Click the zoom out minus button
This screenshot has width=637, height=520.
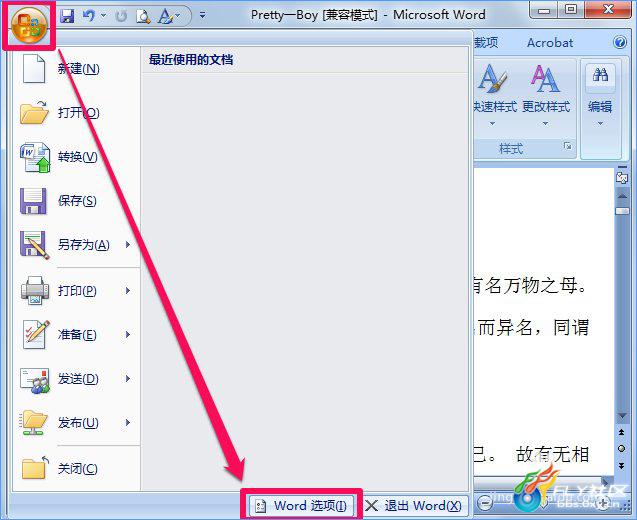(x=484, y=503)
